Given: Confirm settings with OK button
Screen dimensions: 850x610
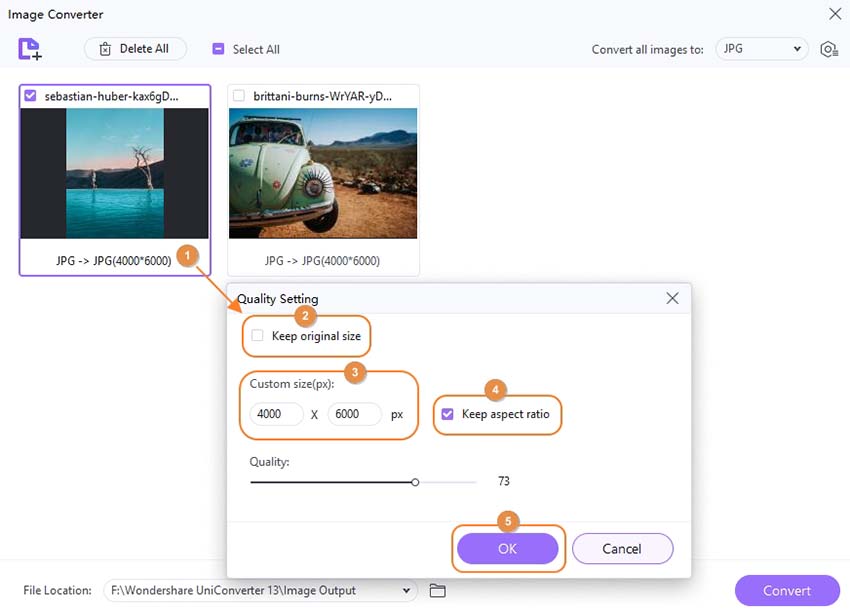Looking at the screenshot, I should click(x=507, y=548).
